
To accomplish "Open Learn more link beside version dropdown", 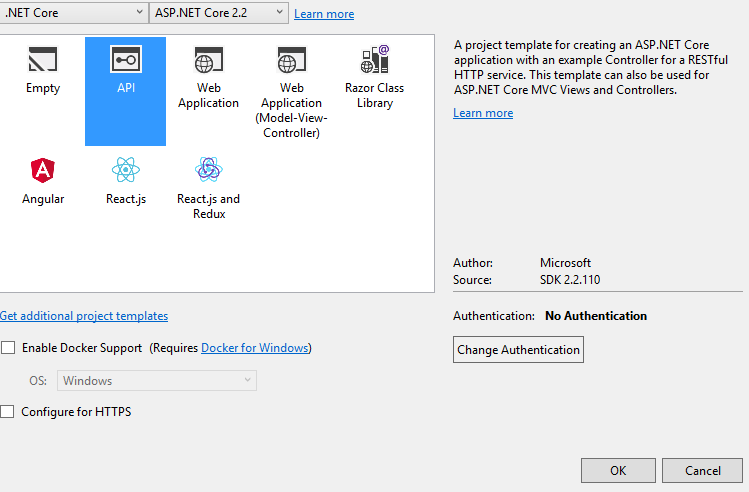I will [x=324, y=14].
